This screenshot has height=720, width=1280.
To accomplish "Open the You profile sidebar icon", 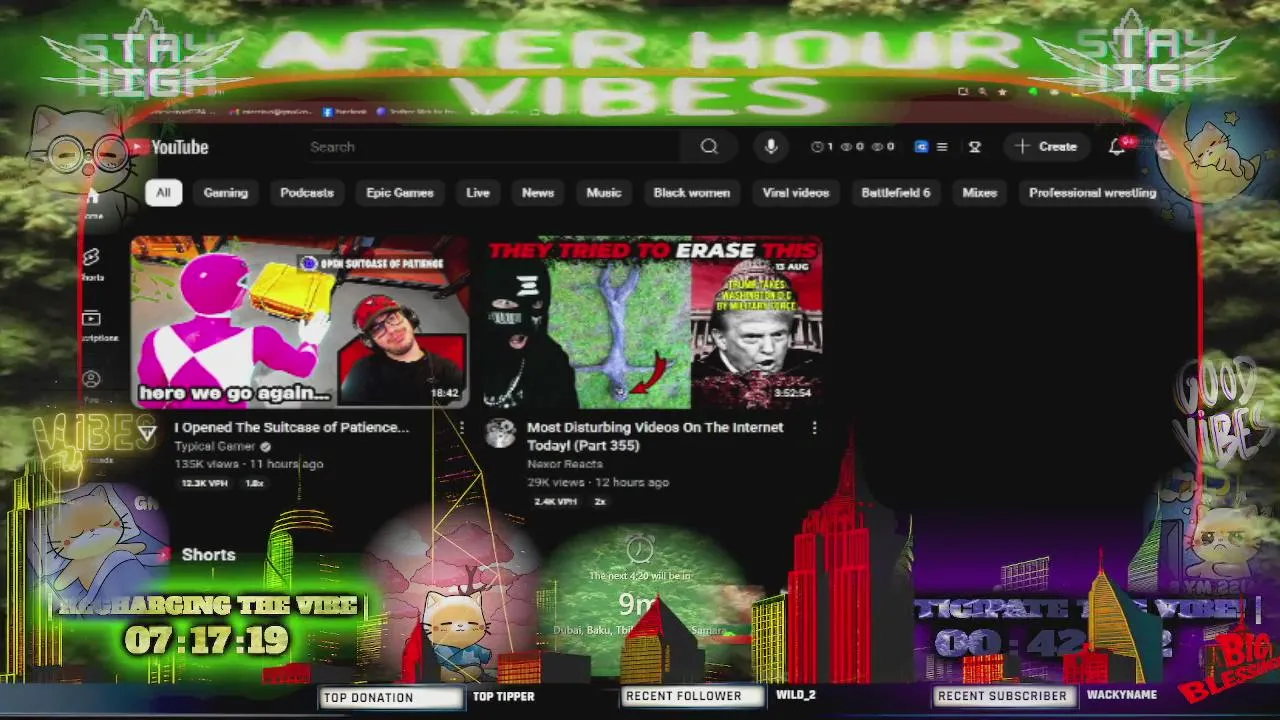I will pyautogui.click(x=91, y=381).
